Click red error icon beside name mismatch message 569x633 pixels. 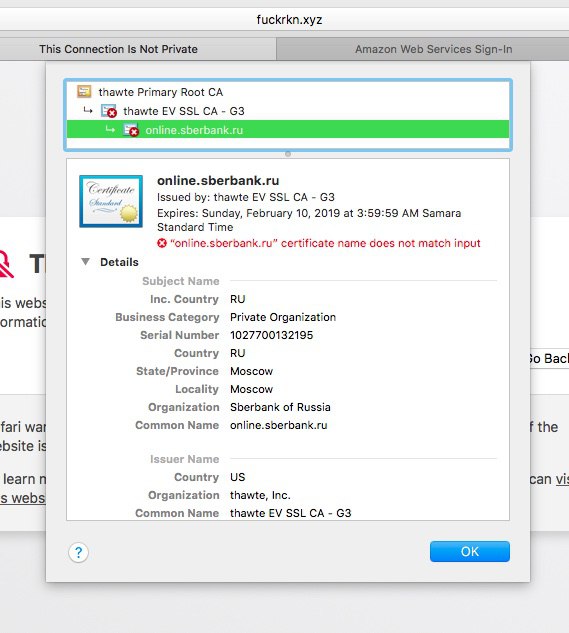(x=162, y=243)
